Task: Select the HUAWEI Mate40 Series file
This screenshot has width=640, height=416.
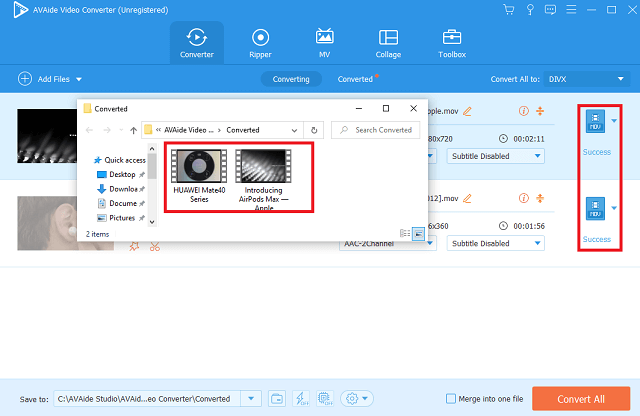Action: (199, 176)
